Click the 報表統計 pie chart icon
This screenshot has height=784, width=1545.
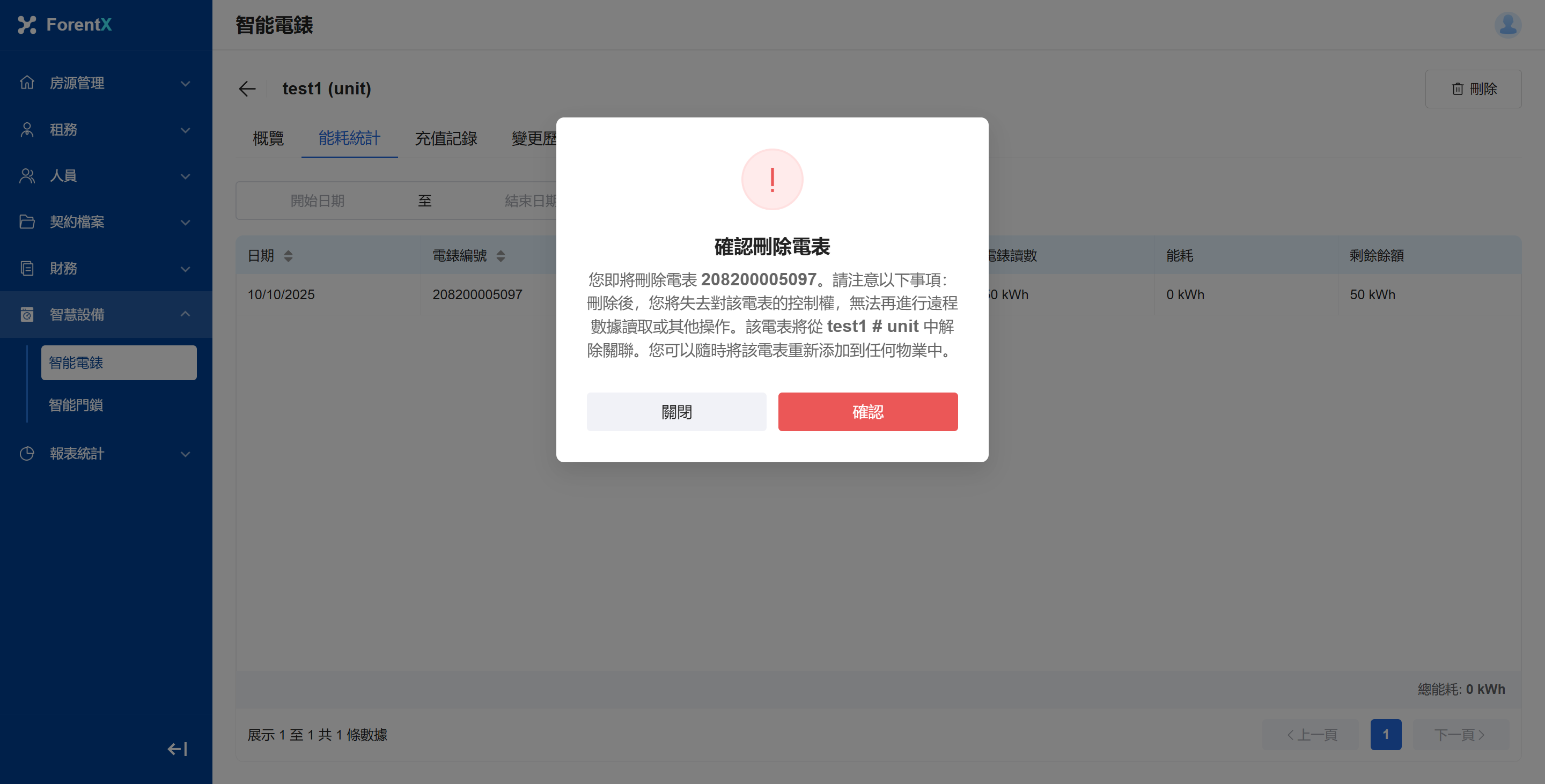(27, 453)
